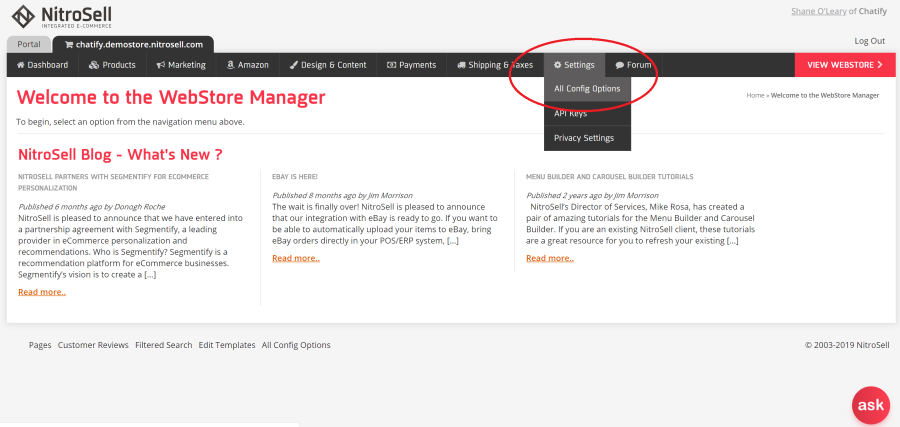This screenshot has width=900, height=427.
Task: Open the Products menu
Action: click(x=112, y=65)
